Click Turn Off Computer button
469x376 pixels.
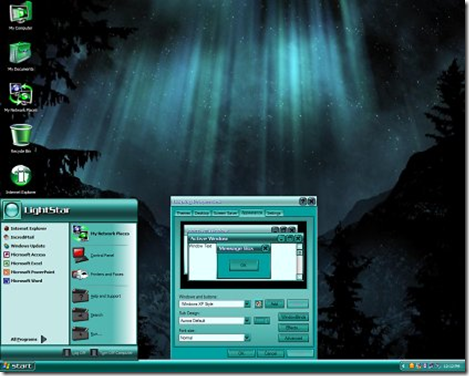click(112, 352)
